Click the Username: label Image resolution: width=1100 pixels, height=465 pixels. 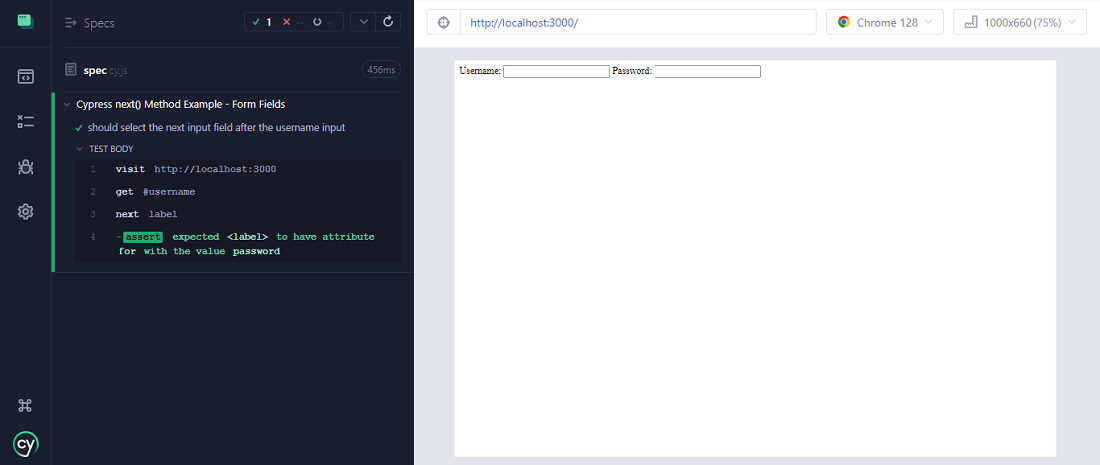(480, 71)
